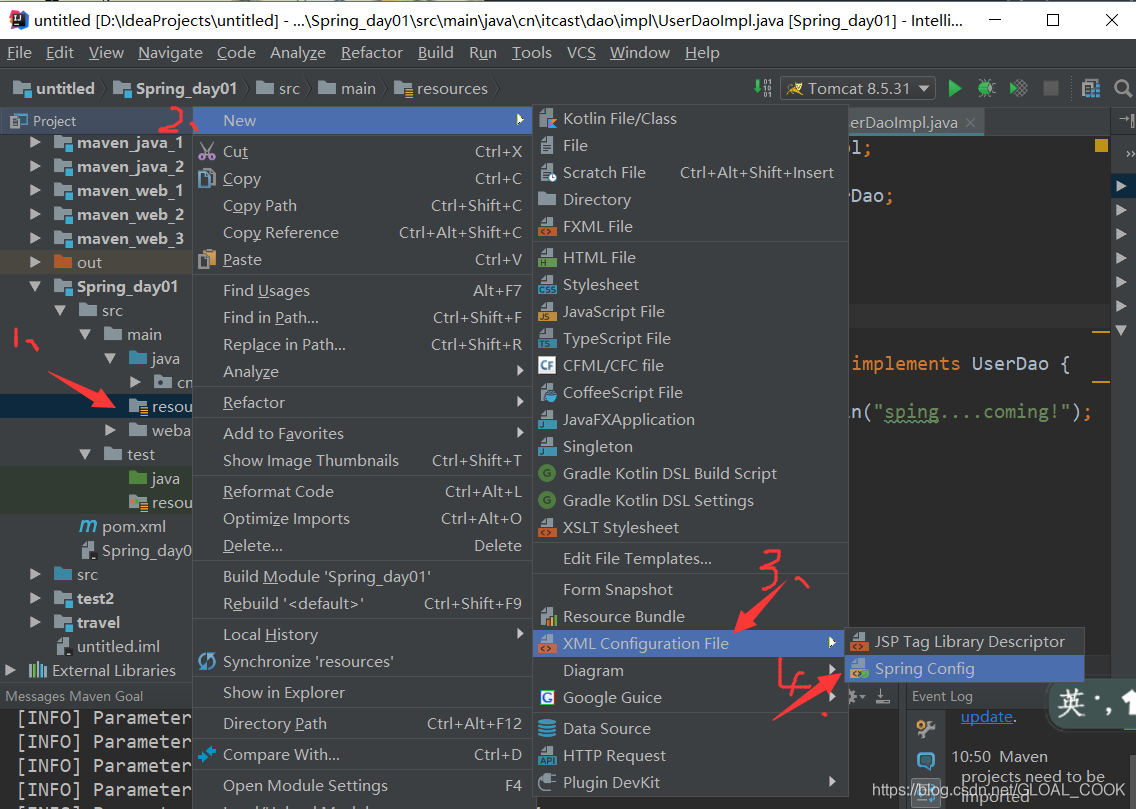Create a new TypeScript File
Viewport: 1136px width, 809px height.
[x=690, y=339]
